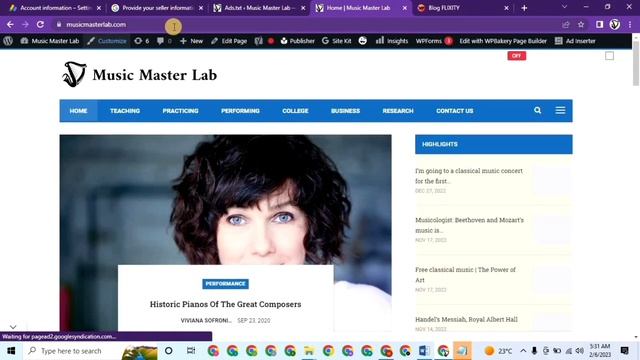The image size is (640, 360).
Task: Open the notification center icon
Action: (624, 351)
